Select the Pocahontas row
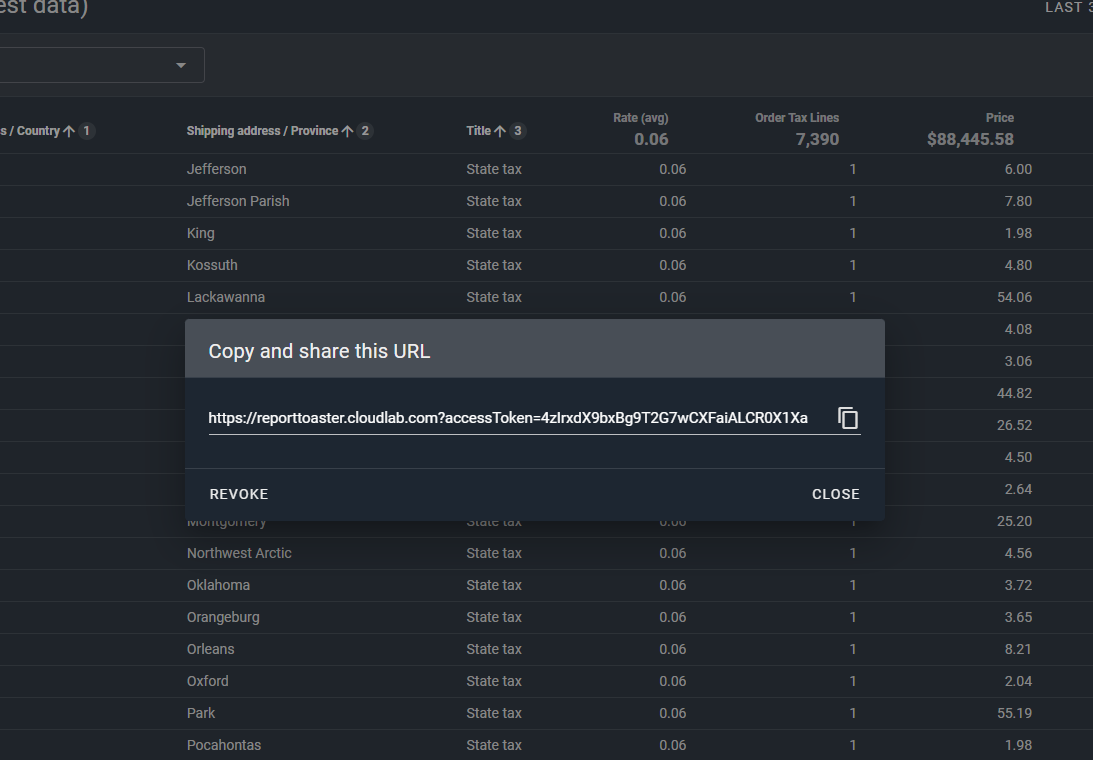The width and height of the screenshot is (1093, 760). click(x=224, y=745)
